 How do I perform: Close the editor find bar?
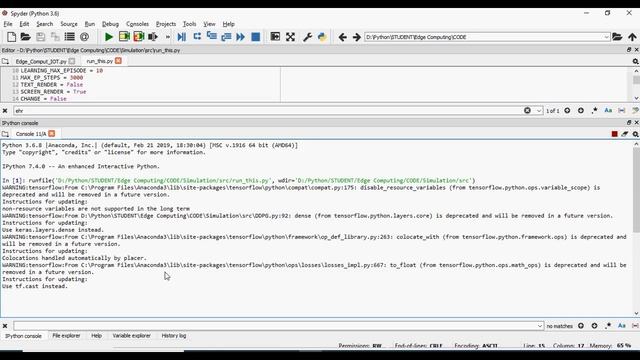coord(5,111)
